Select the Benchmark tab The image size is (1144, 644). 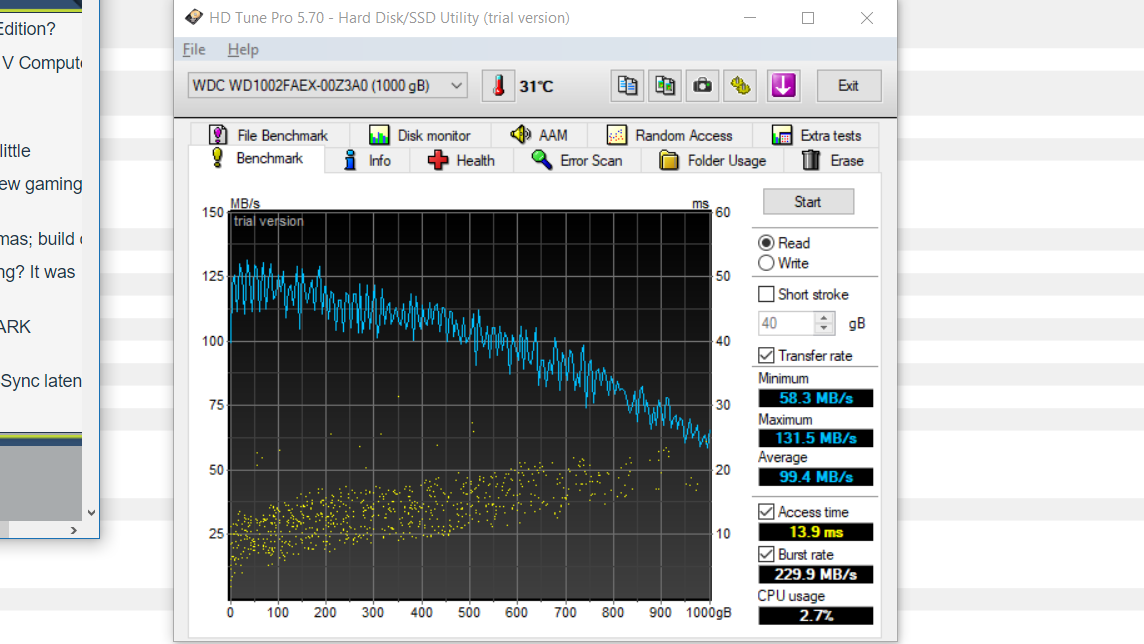tap(257, 158)
